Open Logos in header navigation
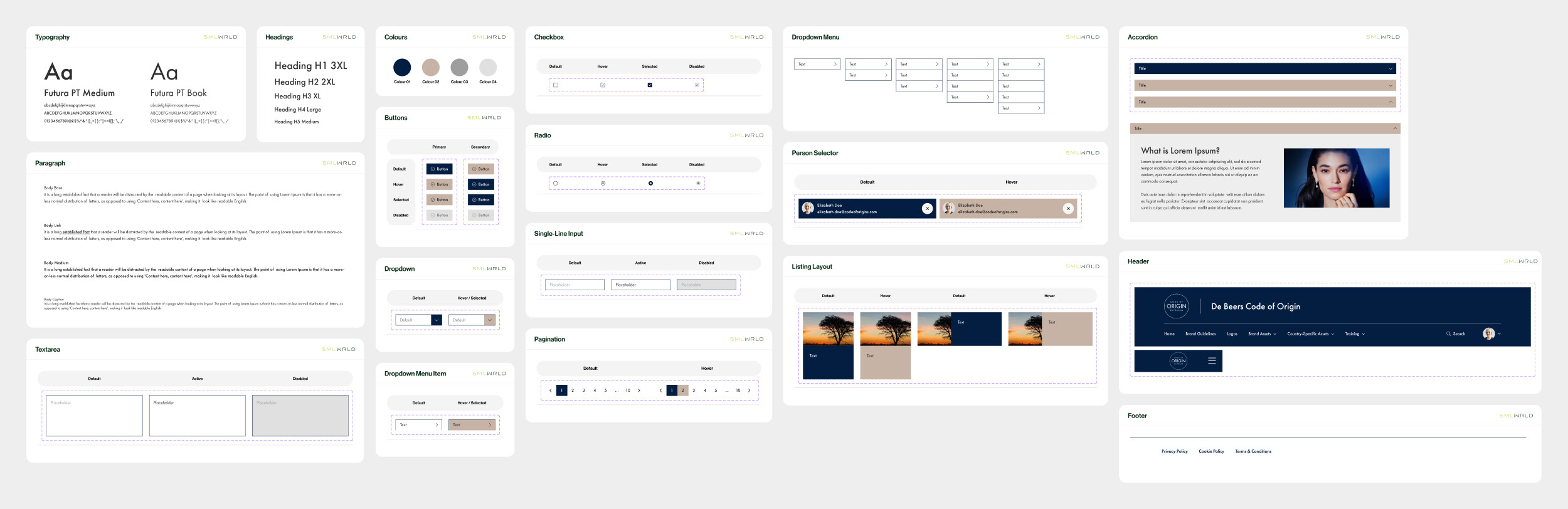 (x=1232, y=334)
